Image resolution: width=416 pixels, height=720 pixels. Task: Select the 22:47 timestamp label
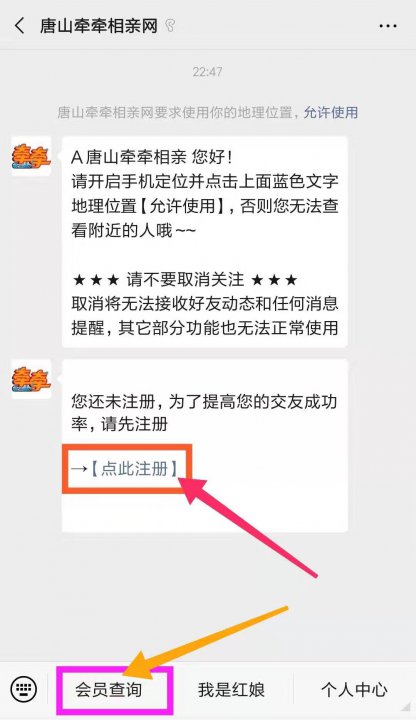tap(208, 72)
